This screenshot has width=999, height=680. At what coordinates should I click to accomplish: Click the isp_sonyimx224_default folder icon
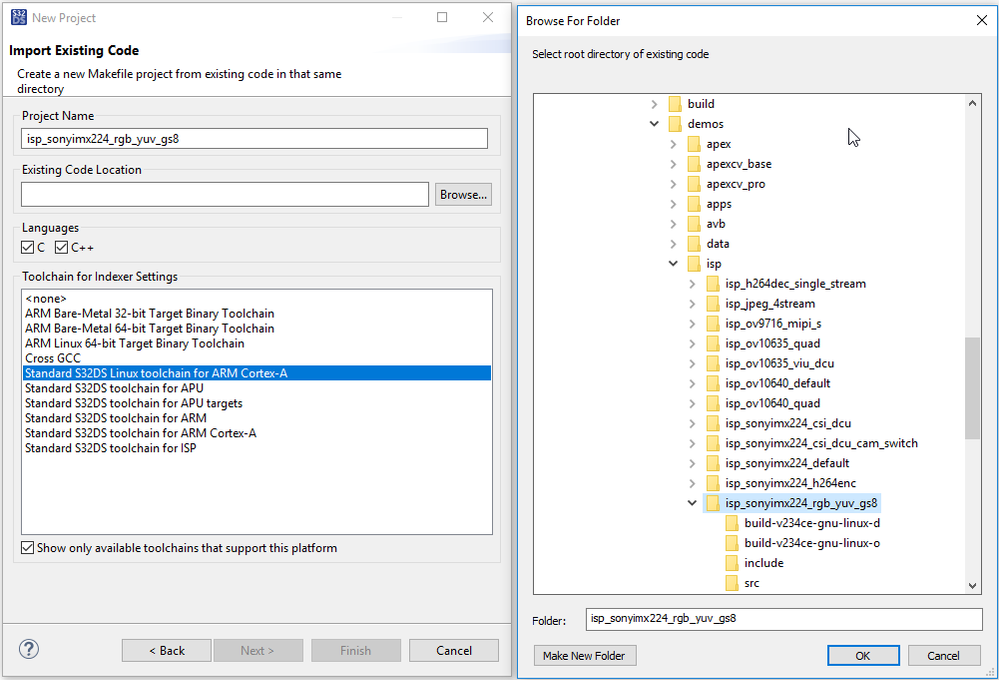point(713,463)
